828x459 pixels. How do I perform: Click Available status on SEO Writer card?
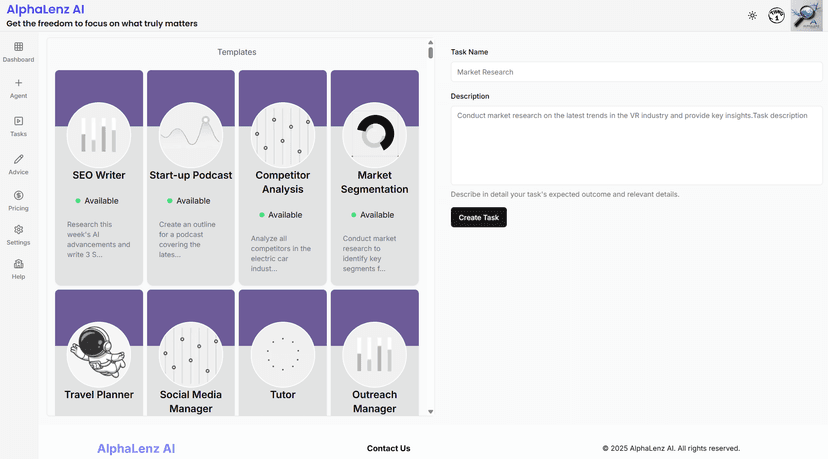tap(97, 201)
